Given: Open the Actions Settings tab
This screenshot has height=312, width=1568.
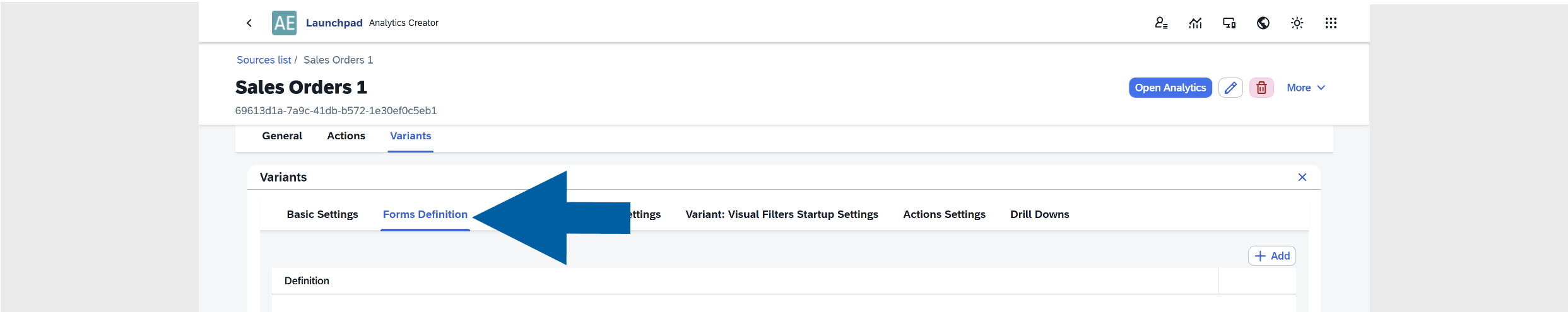Looking at the screenshot, I should pos(944,214).
